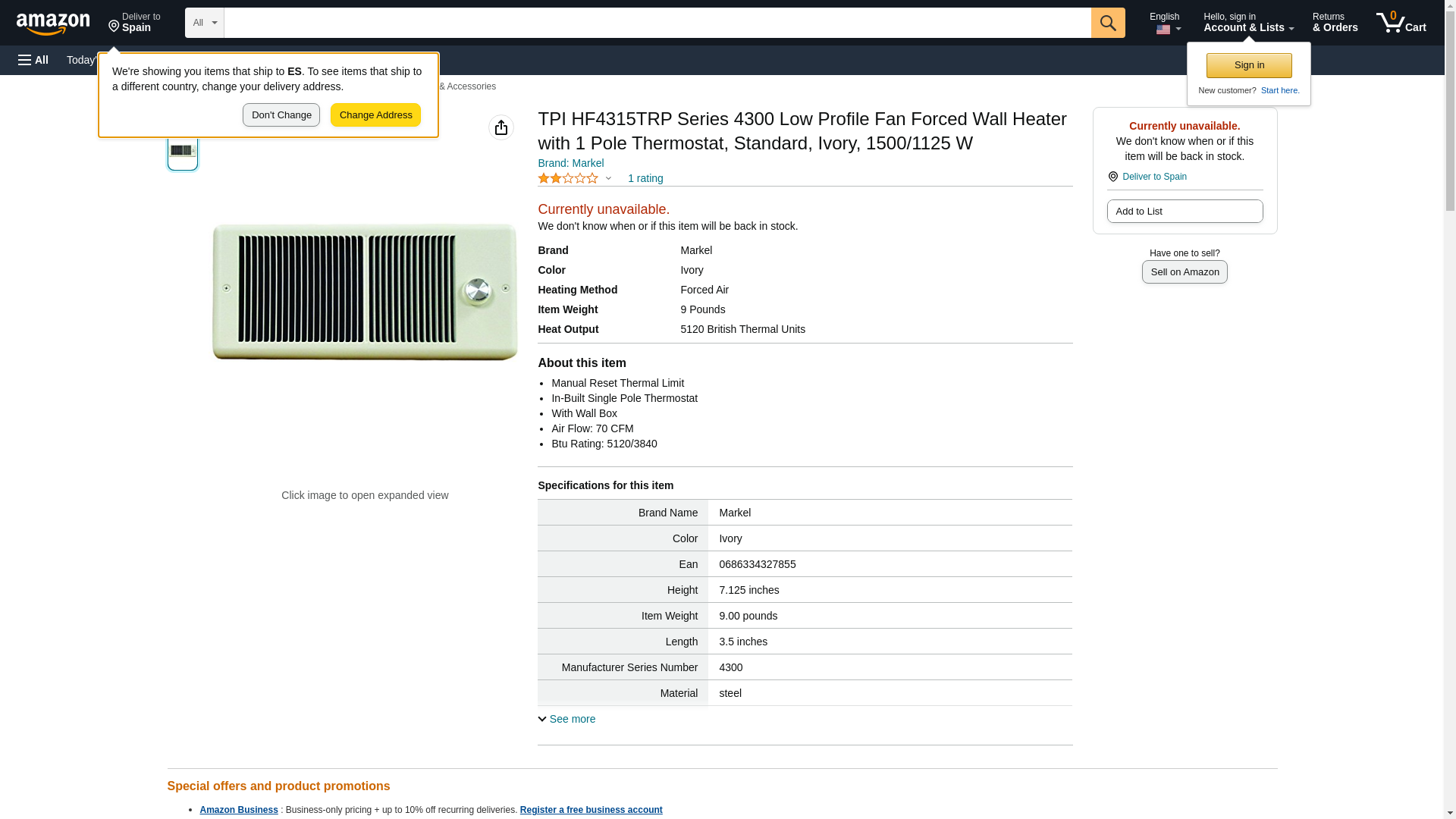Open the All hamburger menu
The image size is (1456, 819).
click(33, 60)
